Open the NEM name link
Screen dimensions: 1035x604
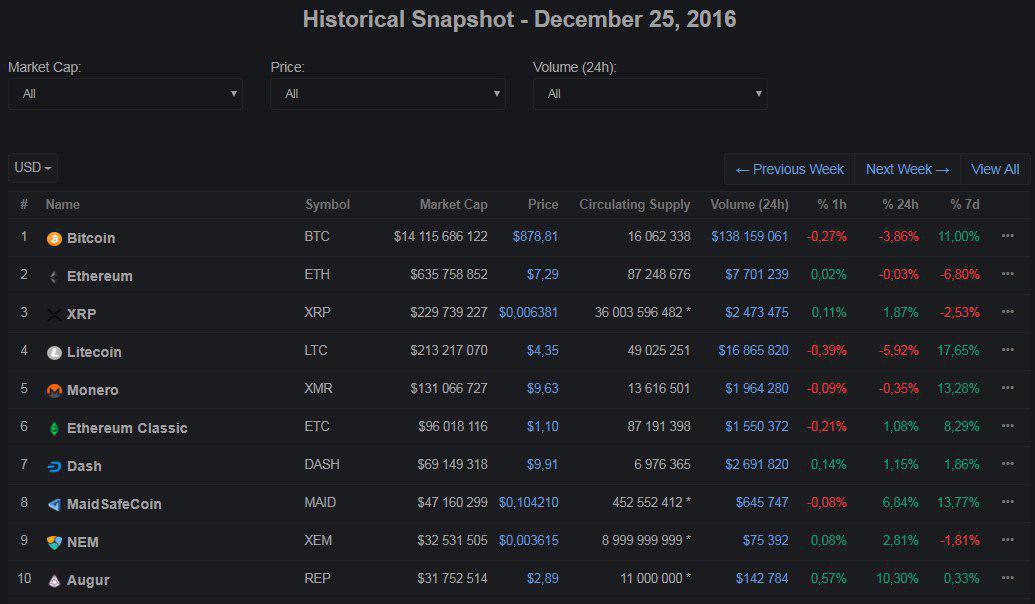tap(83, 543)
